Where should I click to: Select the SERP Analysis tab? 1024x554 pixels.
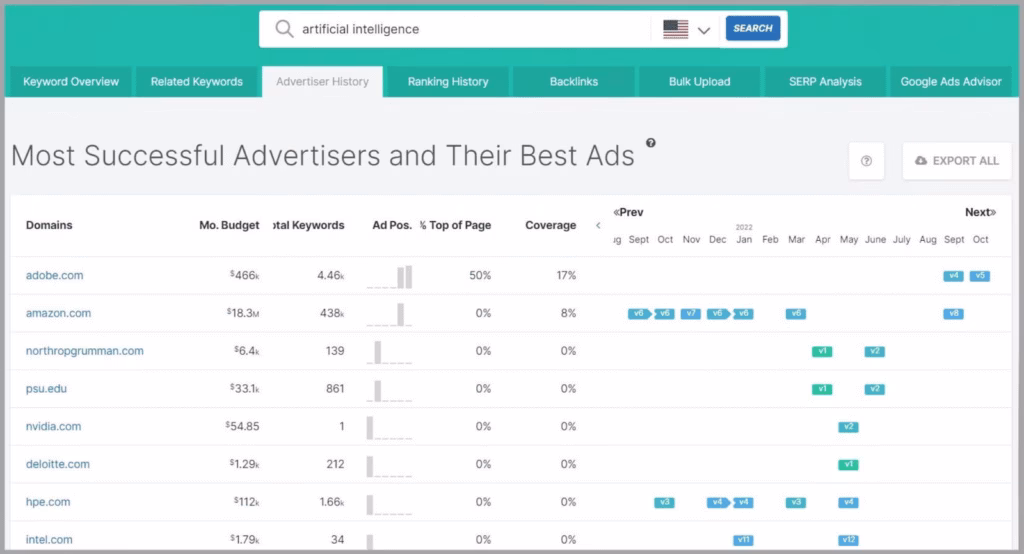coord(825,82)
